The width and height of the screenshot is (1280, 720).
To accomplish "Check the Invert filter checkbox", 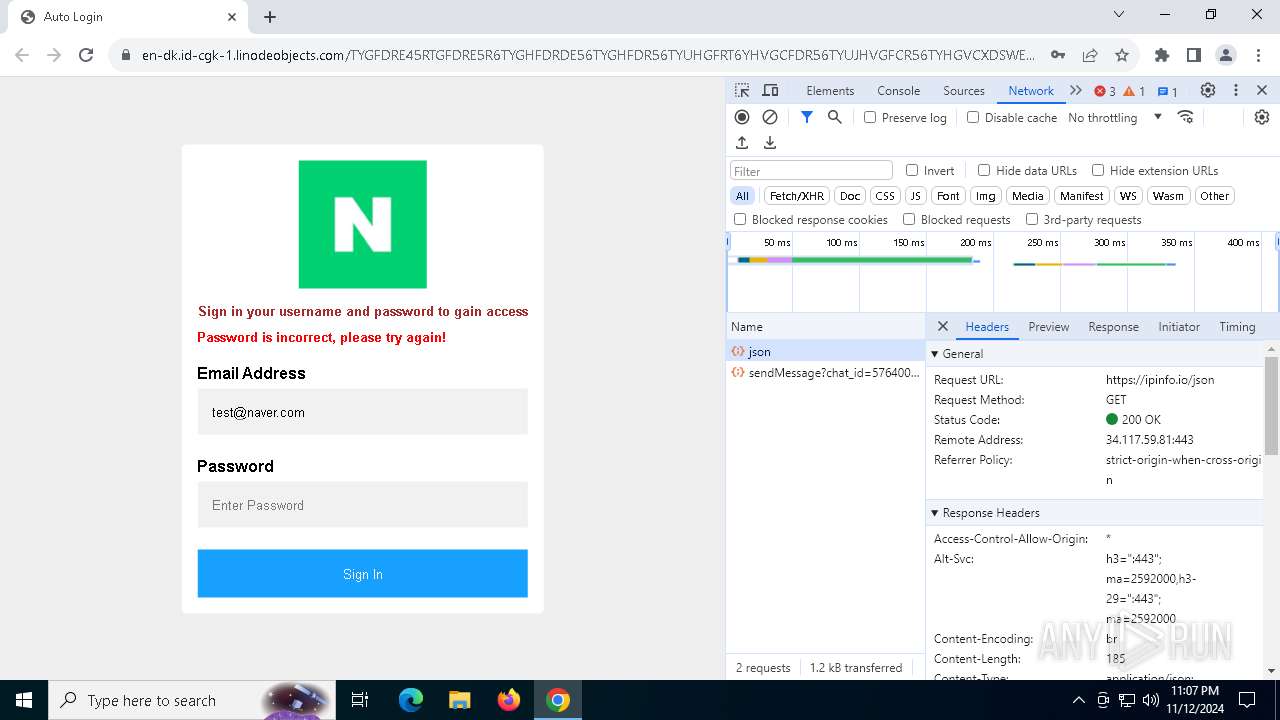I will (912, 170).
